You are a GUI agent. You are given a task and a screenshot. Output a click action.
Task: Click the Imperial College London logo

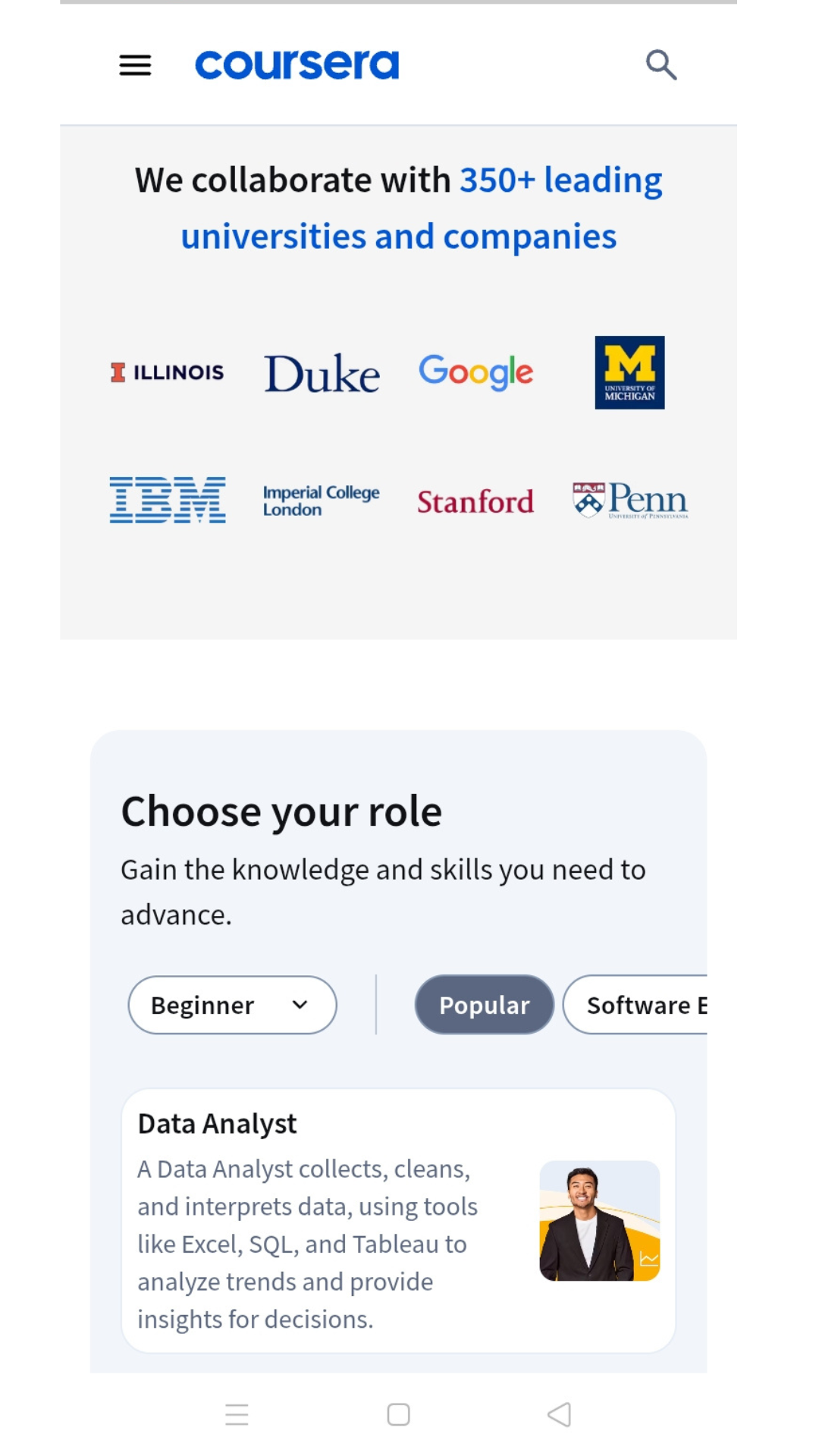pos(322,500)
